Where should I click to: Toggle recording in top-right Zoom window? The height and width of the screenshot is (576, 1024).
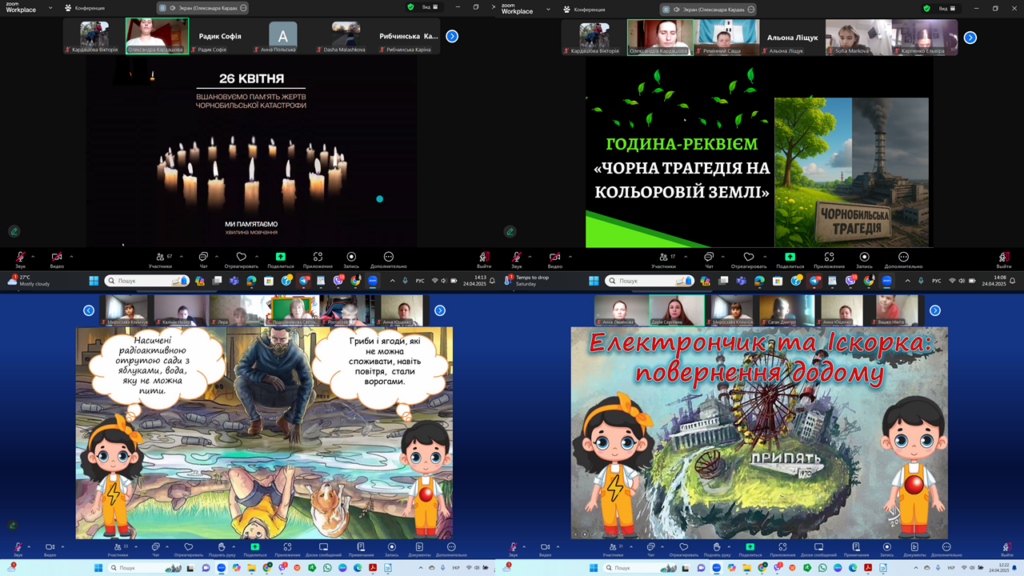[x=864, y=259]
